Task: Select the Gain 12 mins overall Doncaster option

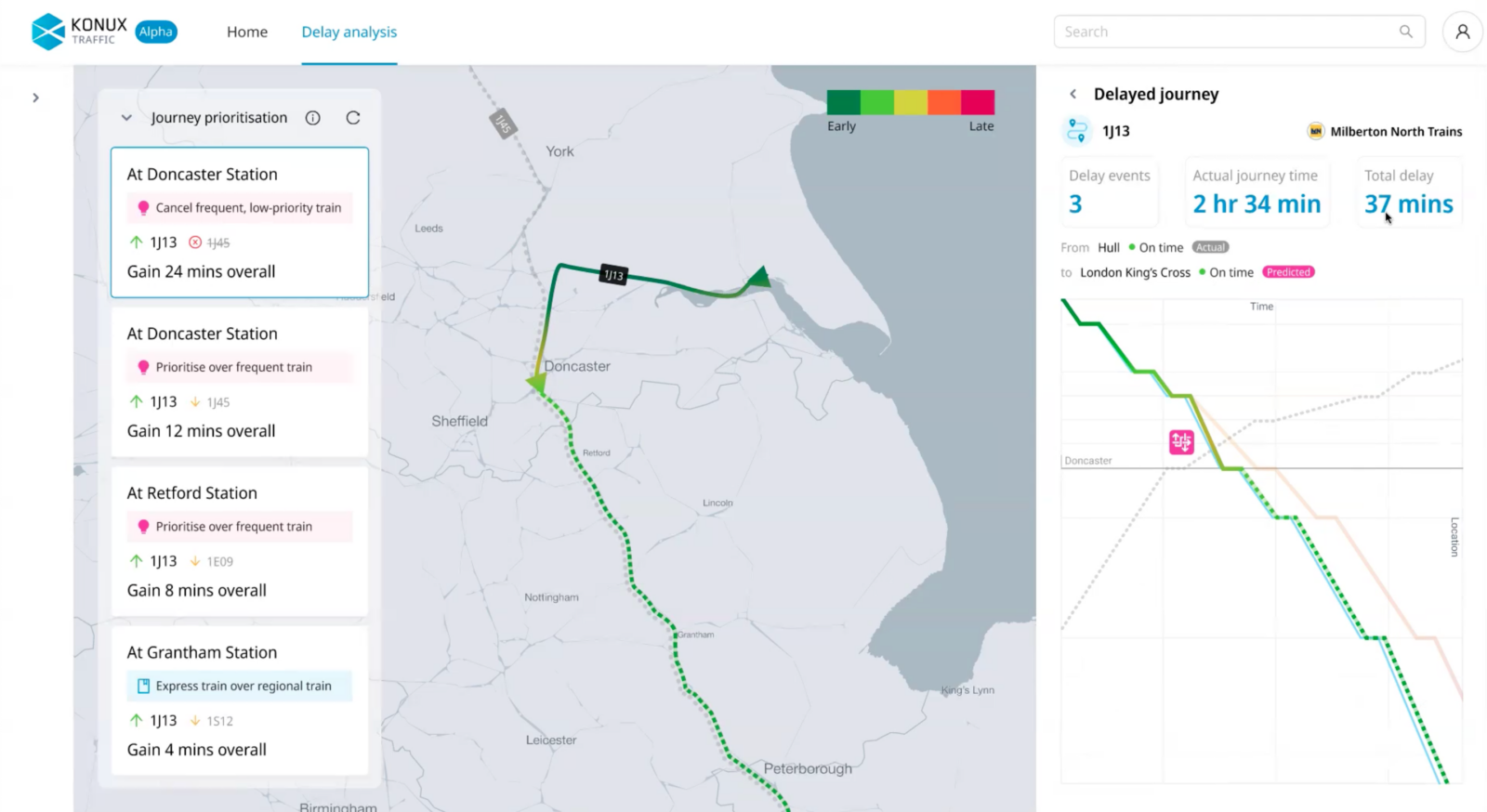Action: [x=240, y=382]
